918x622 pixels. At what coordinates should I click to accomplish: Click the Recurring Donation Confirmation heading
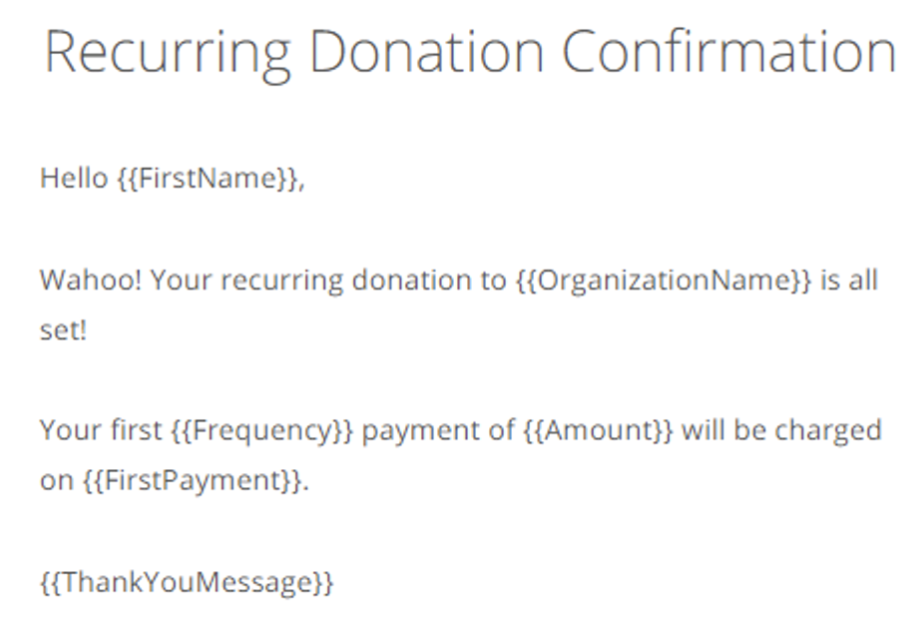pos(470,54)
